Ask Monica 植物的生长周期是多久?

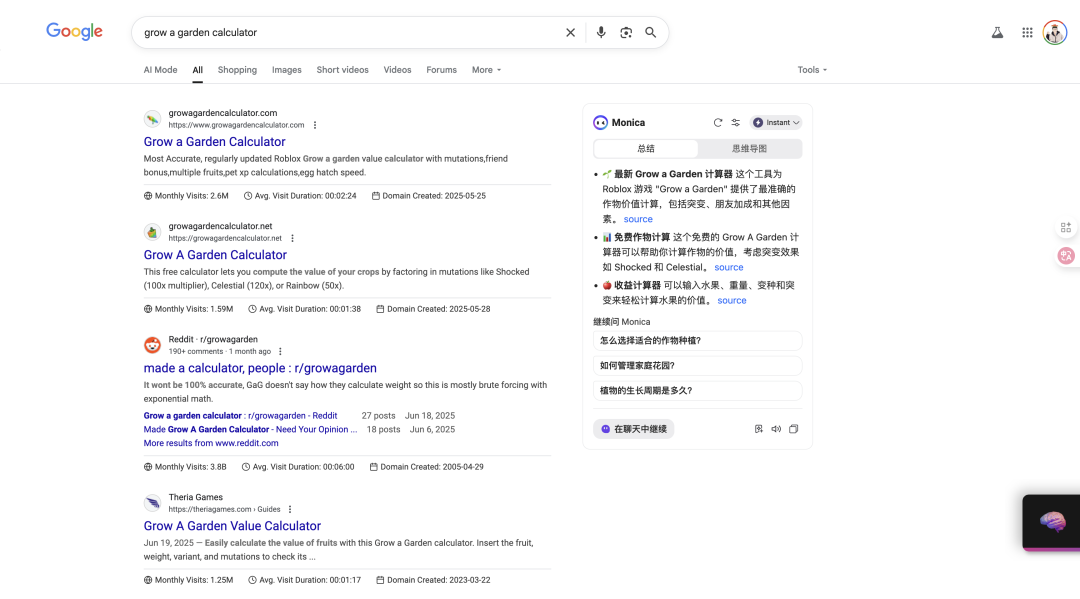pos(697,390)
